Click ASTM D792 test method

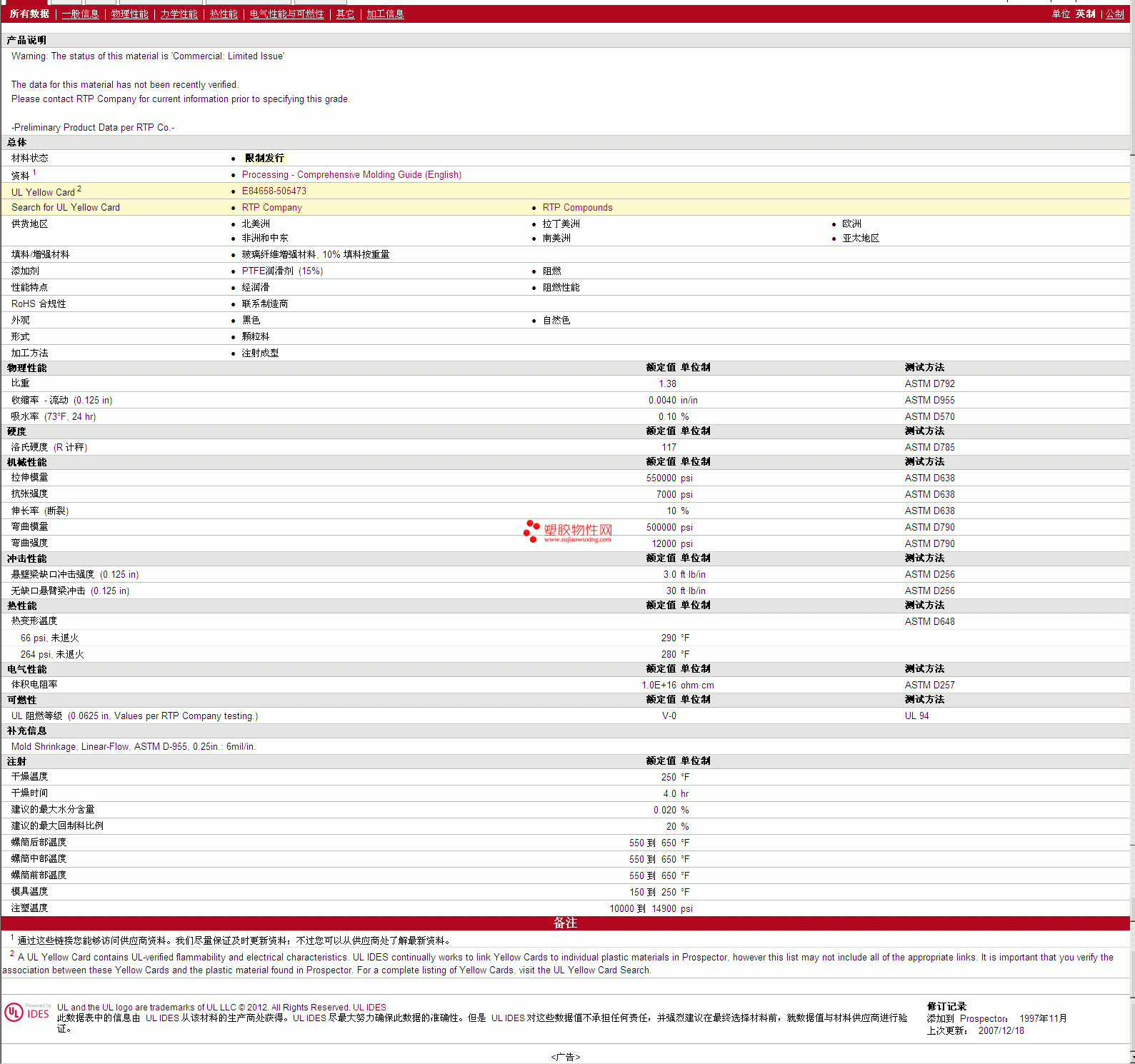[x=929, y=384]
